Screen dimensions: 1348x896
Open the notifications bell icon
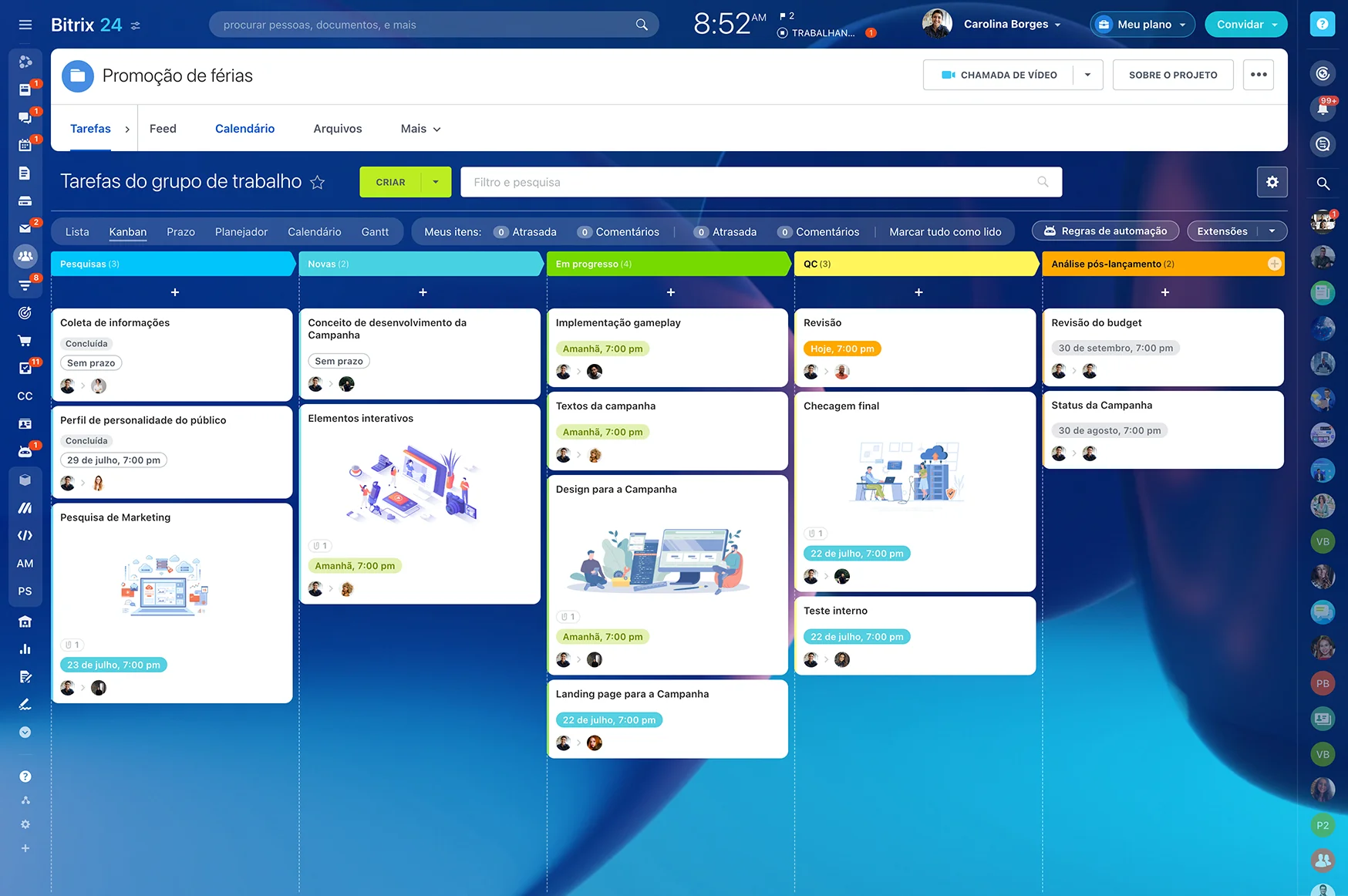click(x=1323, y=109)
